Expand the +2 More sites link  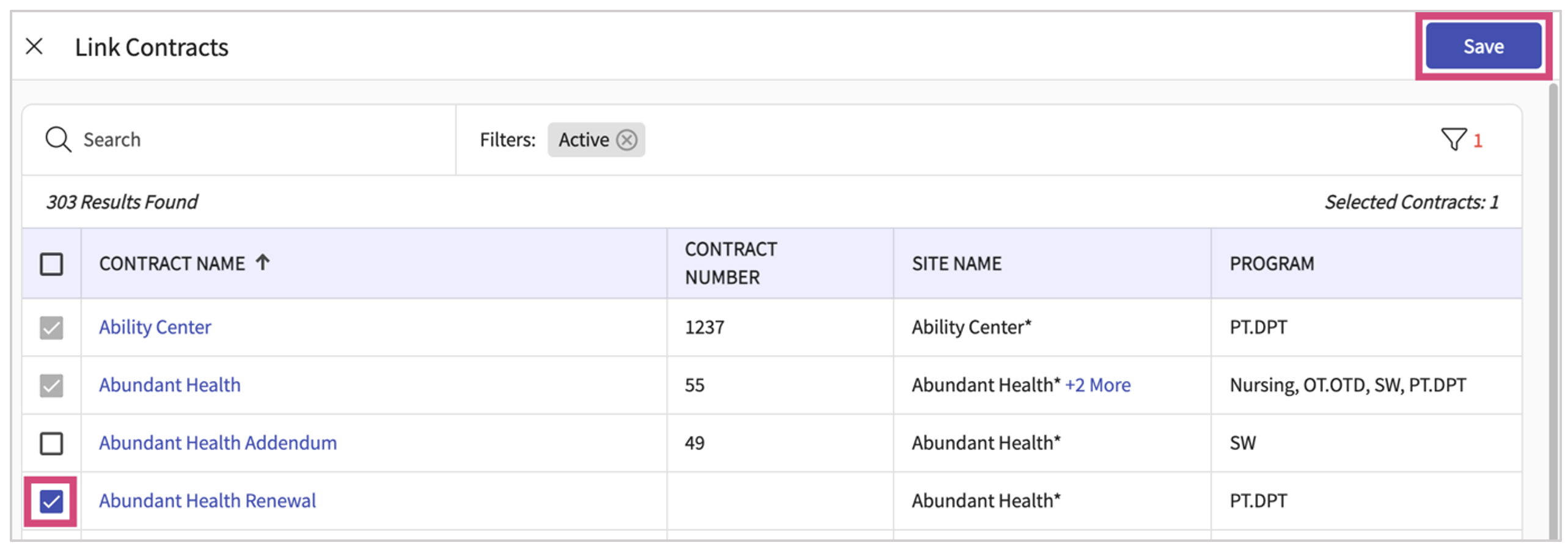pyautogui.click(x=1097, y=385)
